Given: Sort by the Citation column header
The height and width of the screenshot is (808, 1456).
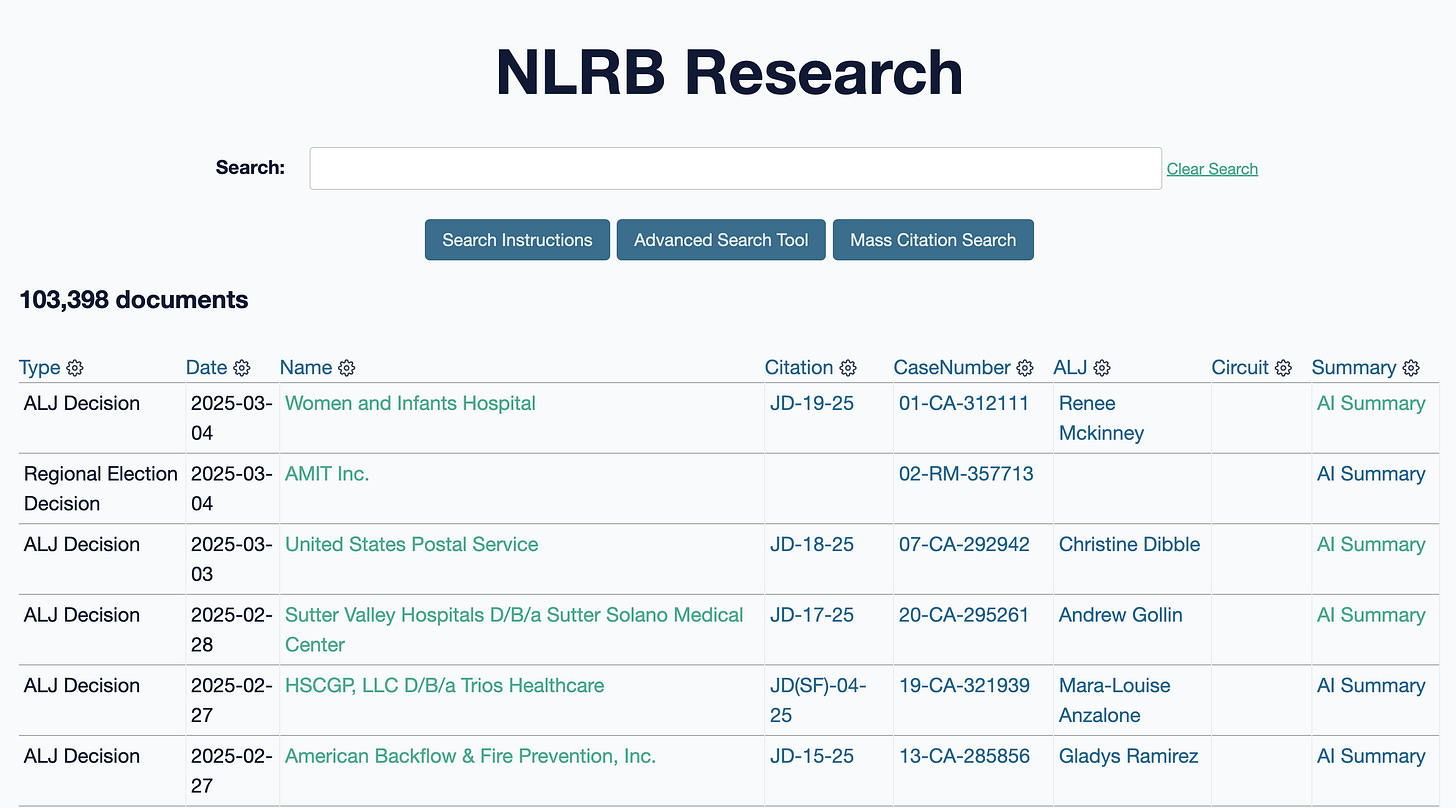Looking at the screenshot, I should coord(799,368).
